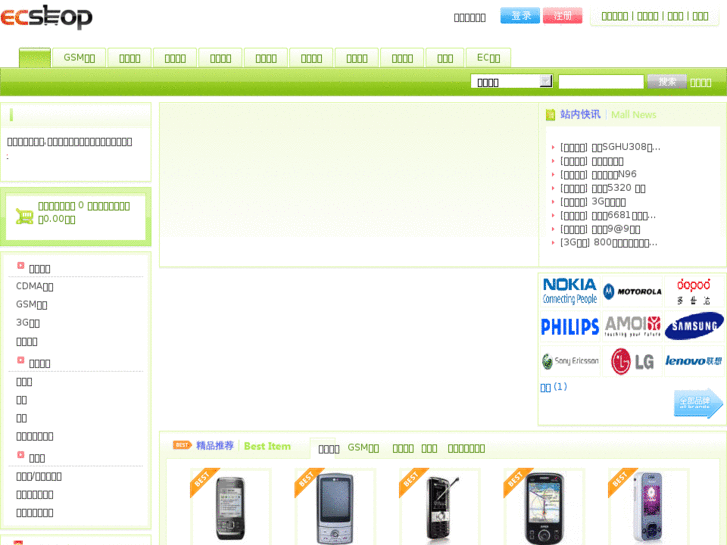The width and height of the screenshot is (727, 545).
Task: Open the EC tab in main navigation
Action: (488, 58)
